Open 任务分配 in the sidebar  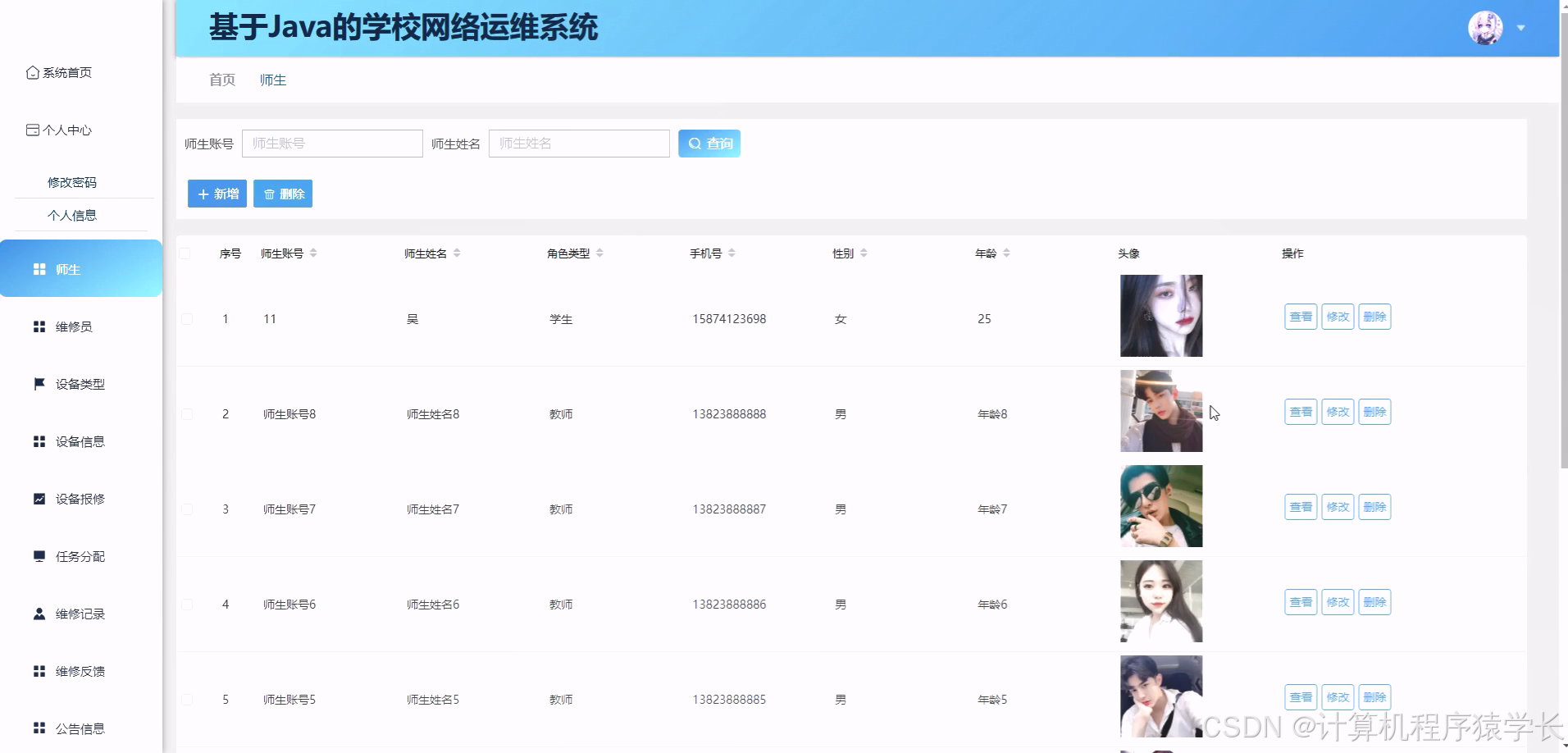point(80,556)
